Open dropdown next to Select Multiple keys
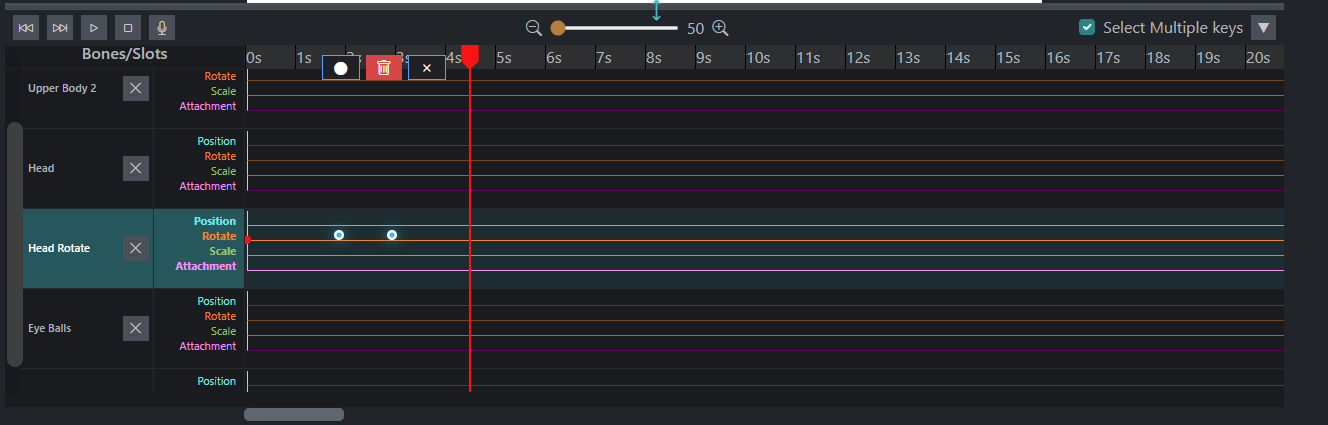The image size is (1328, 425). click(x=1264, y=28)
